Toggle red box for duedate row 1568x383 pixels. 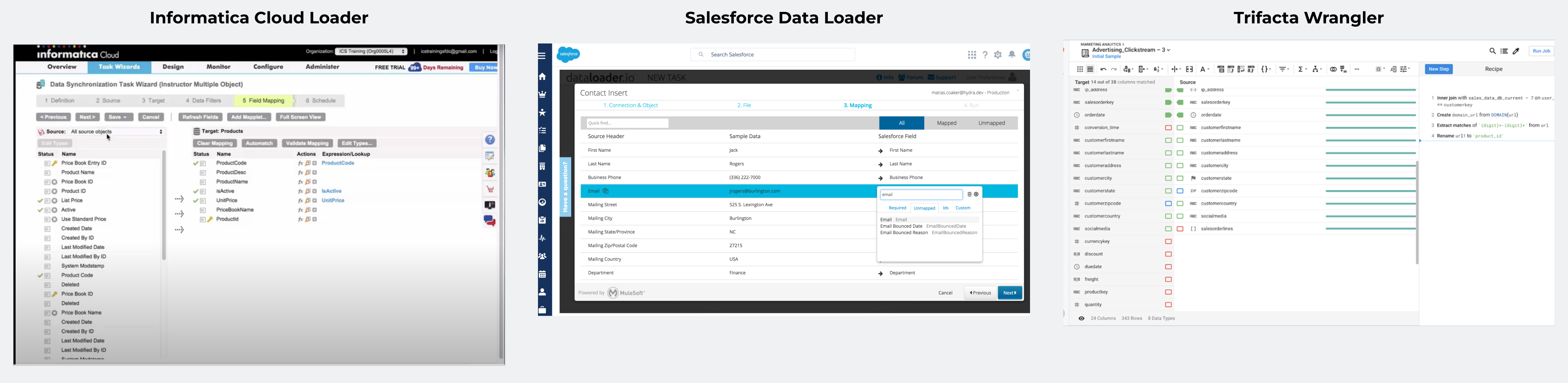tap(1169, 267)
